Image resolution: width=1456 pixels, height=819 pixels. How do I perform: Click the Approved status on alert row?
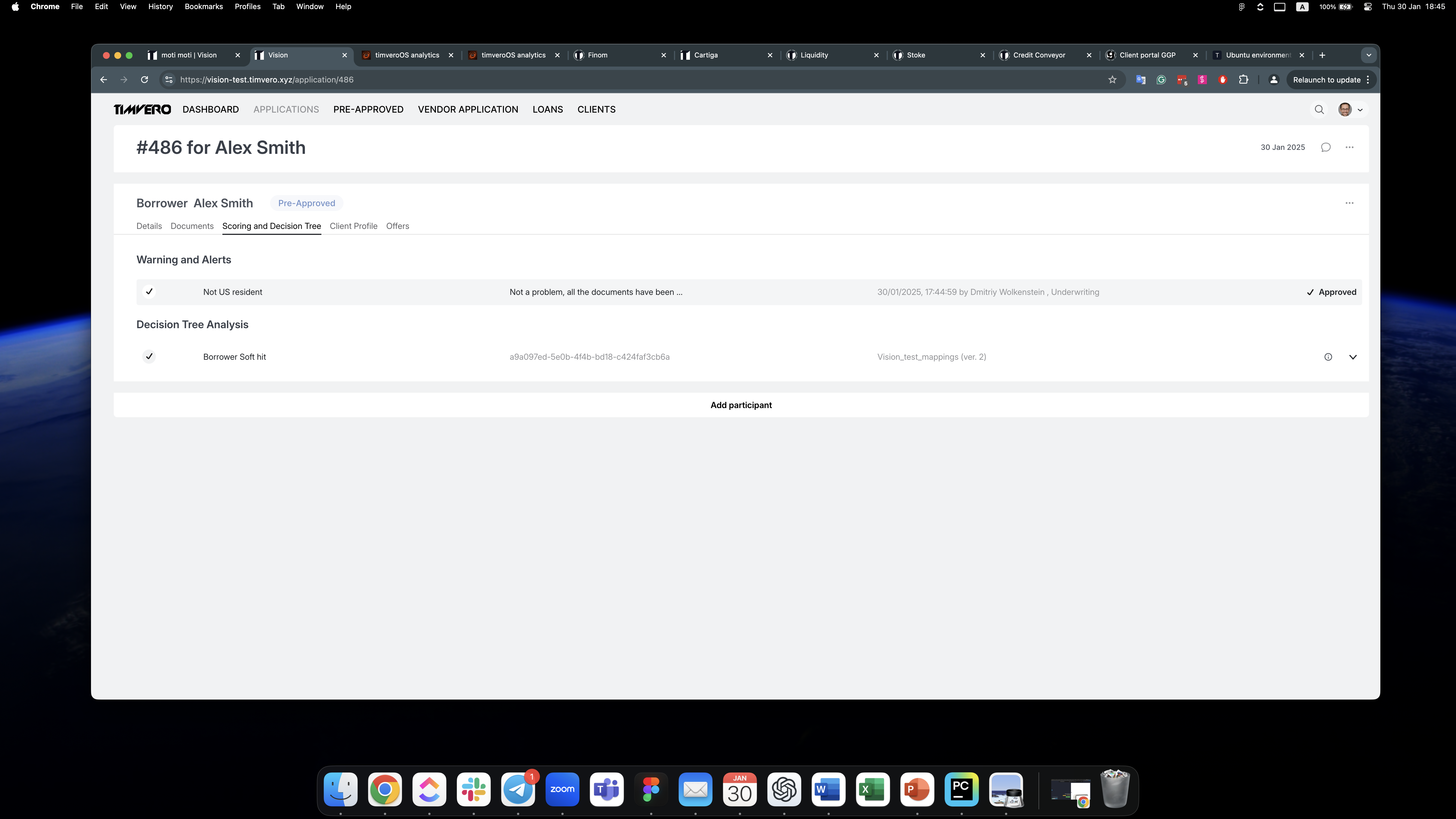(x=1331, y=292)
